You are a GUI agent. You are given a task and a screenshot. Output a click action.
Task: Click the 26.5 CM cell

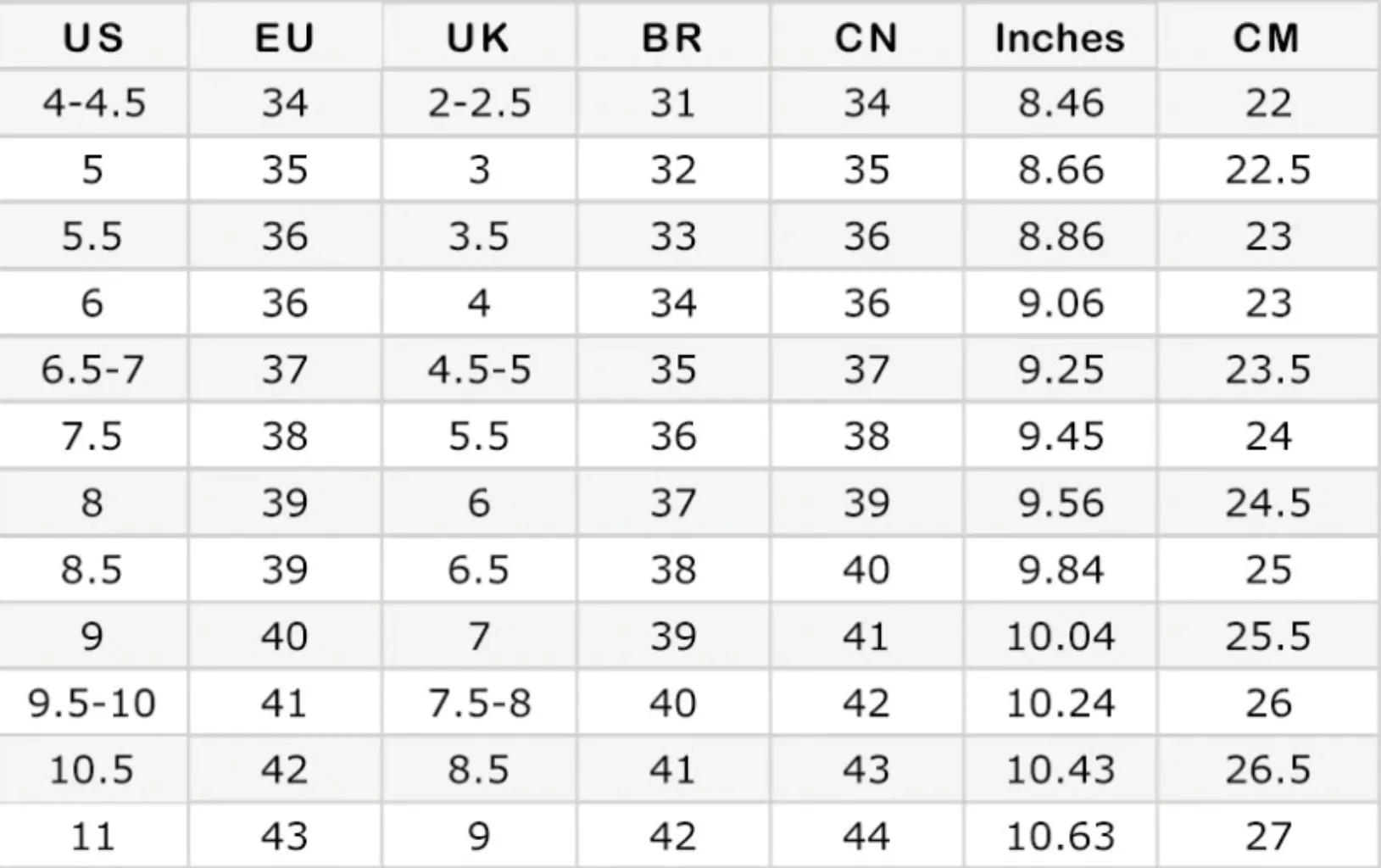(x=1267, y=770)
